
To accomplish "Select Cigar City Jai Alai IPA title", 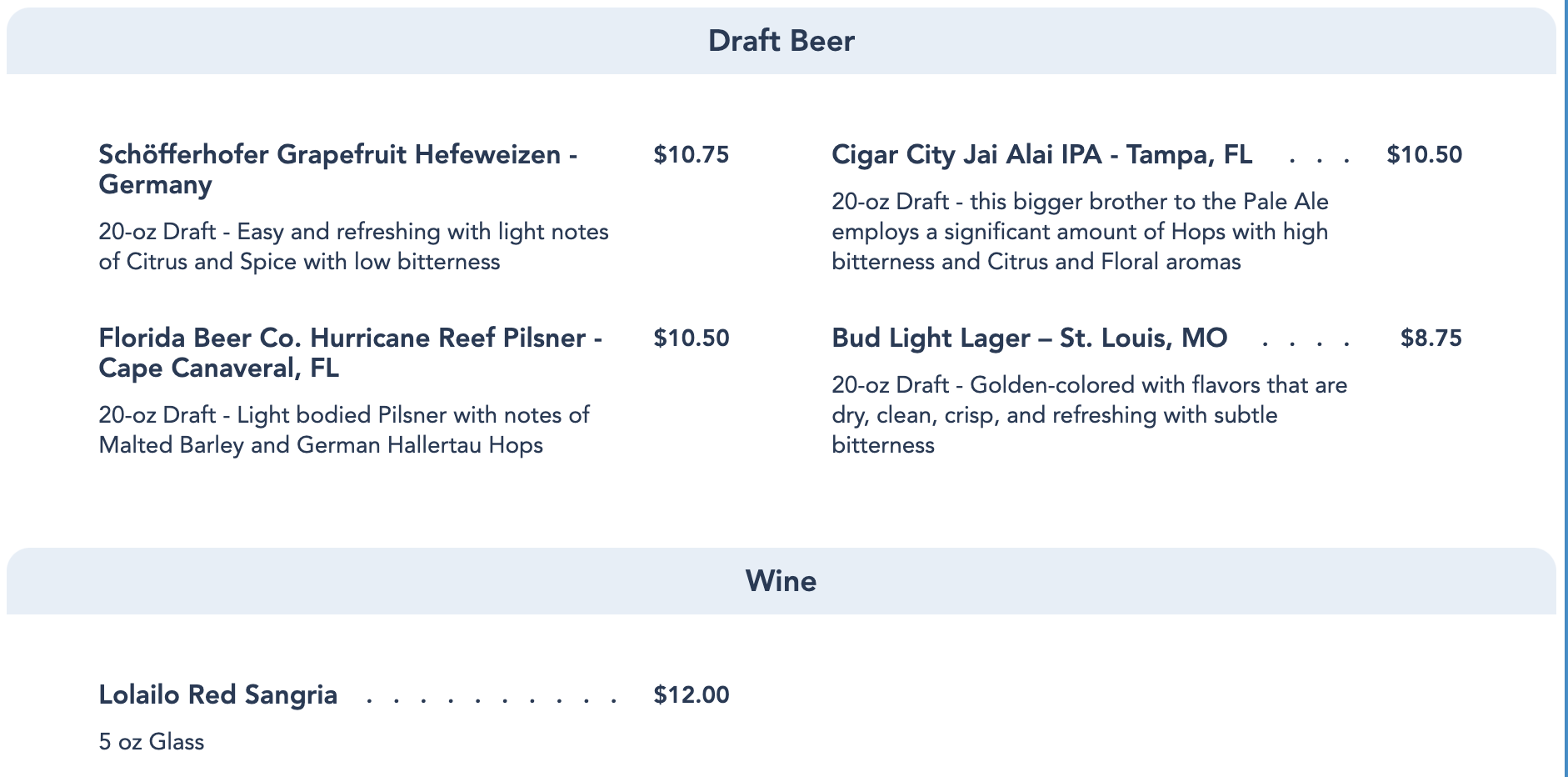I will 1041,154.
